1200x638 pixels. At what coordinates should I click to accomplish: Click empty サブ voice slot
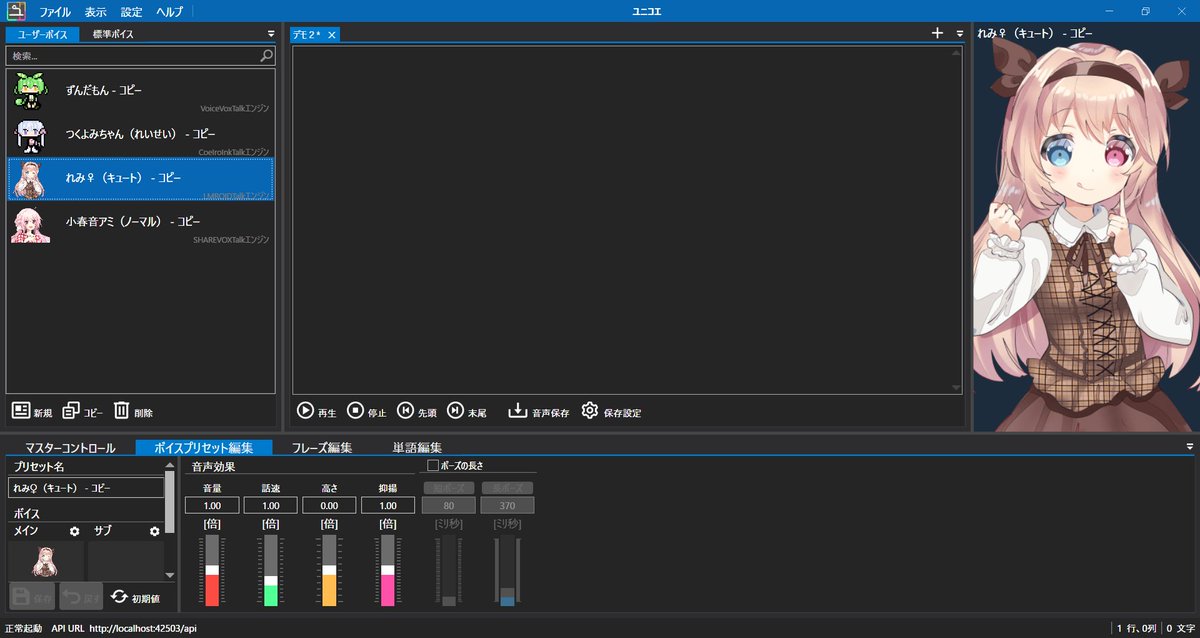coord(126,560)
